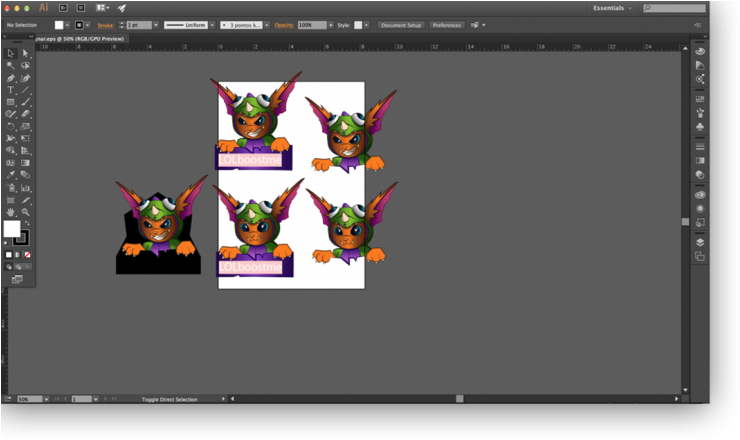Pick the Hand tool
740x440 pixels.
(11, 211)
